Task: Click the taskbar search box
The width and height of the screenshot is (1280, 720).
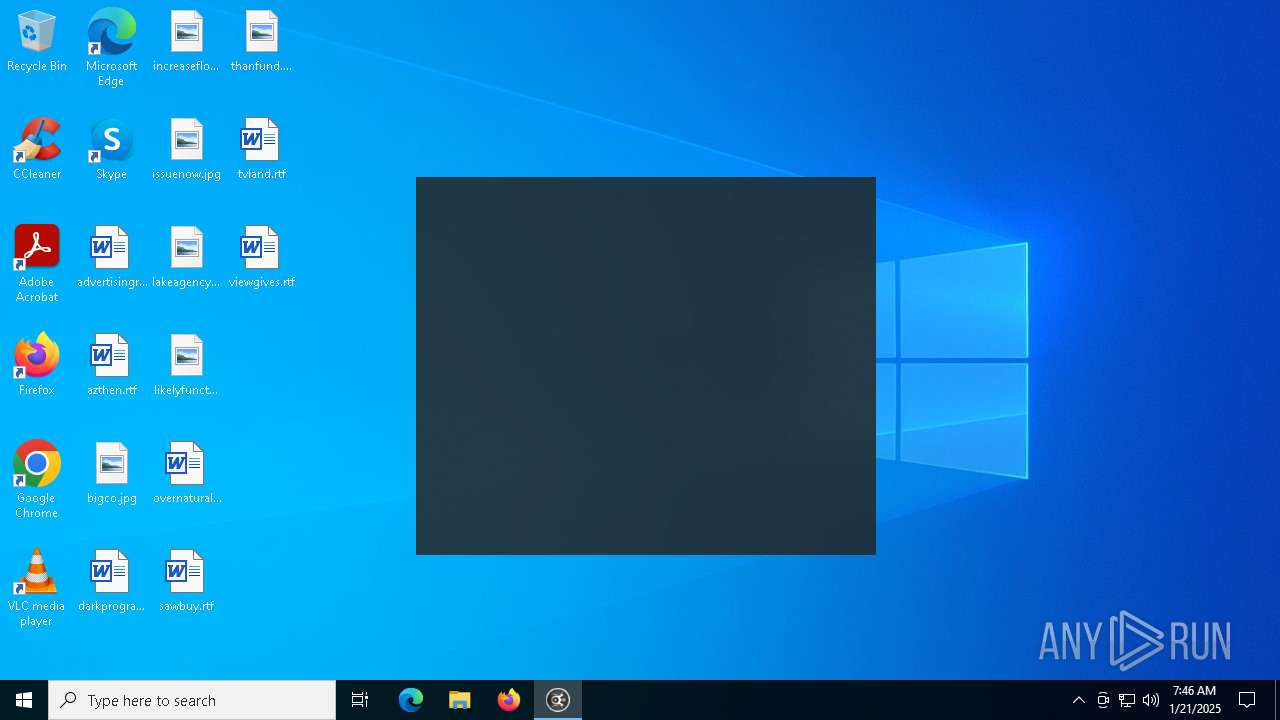Action: coord(192,700)
